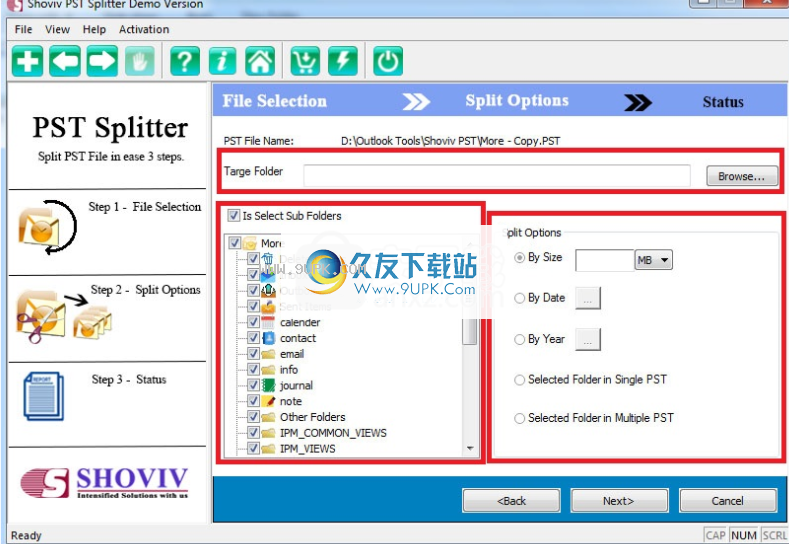Image resolution: width=789 pixels, height=544 pixels.
Task: Uncheck the info folder checkbox
Action: (x=254, y=369)
